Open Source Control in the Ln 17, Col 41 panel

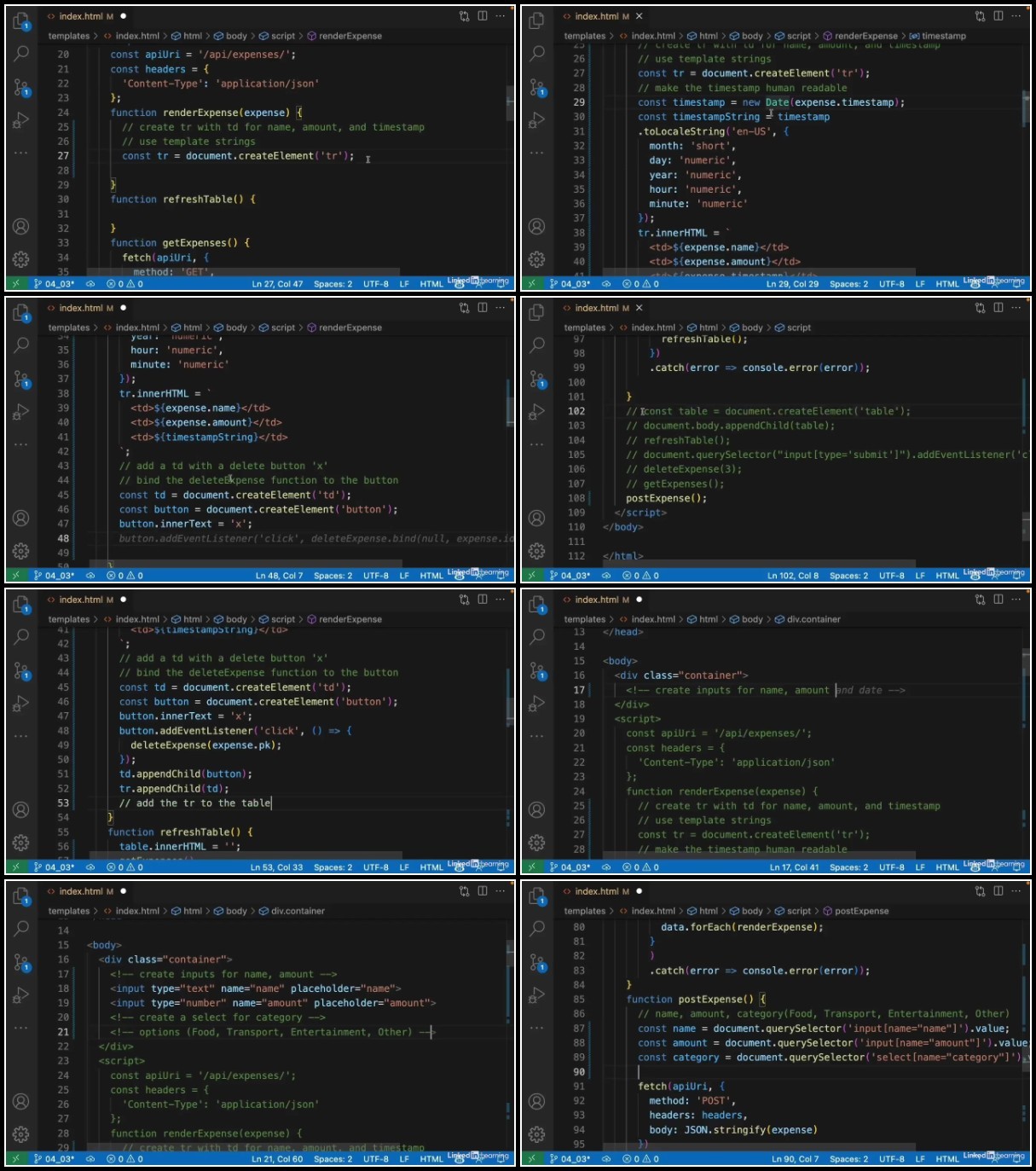[x=537, y=670]
